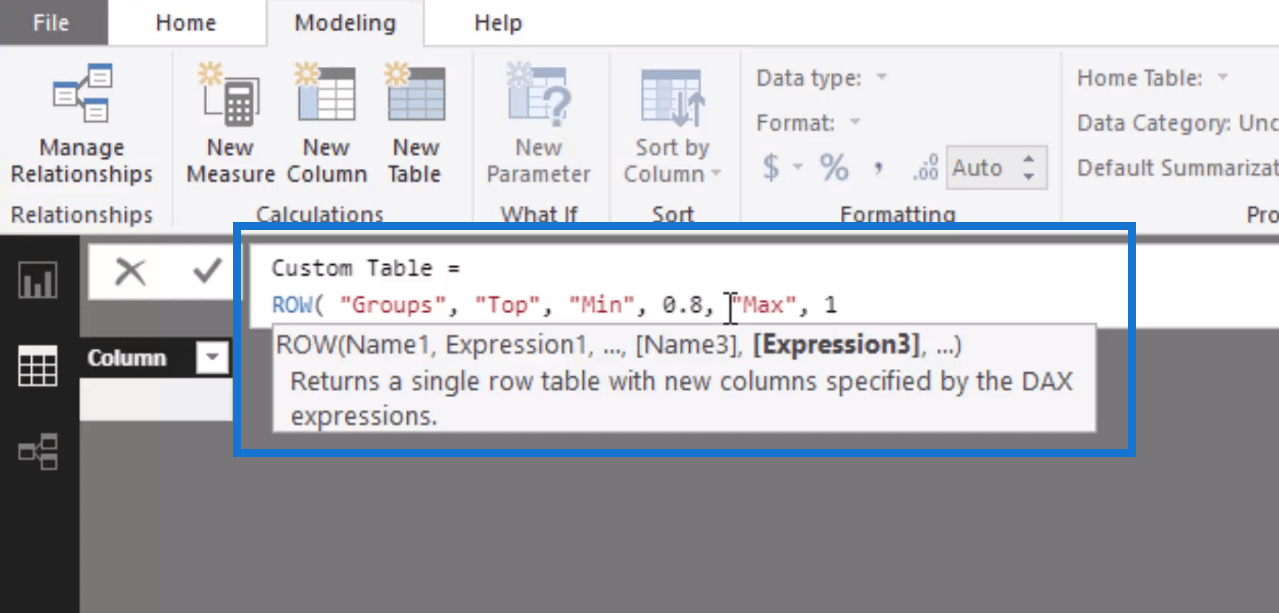Open the File tab
Viewport: 1279px width, 613px height.
tap(51, 22)
